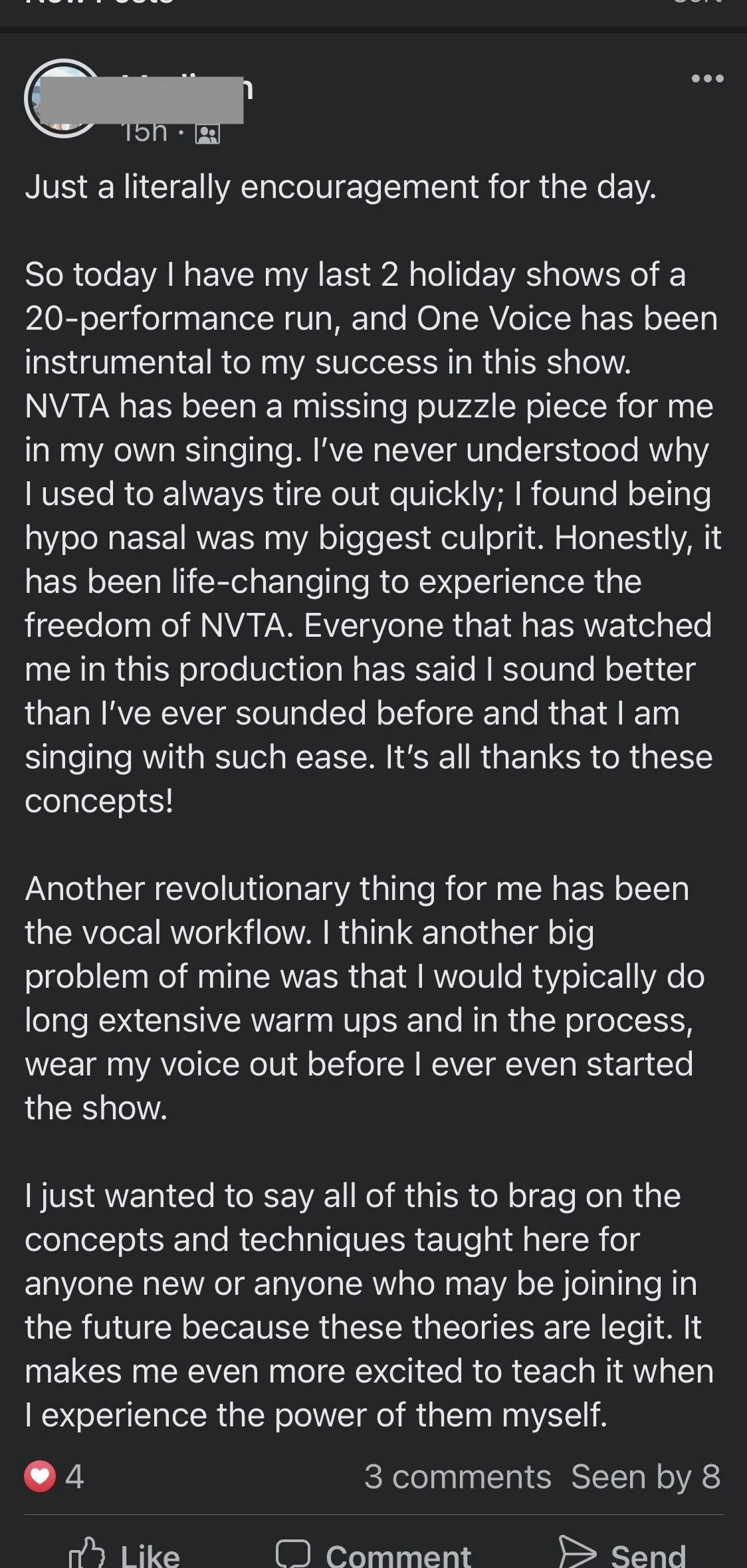Click the Like button label
This screenshot has height=1568, width=747.
click(150, 1555)
